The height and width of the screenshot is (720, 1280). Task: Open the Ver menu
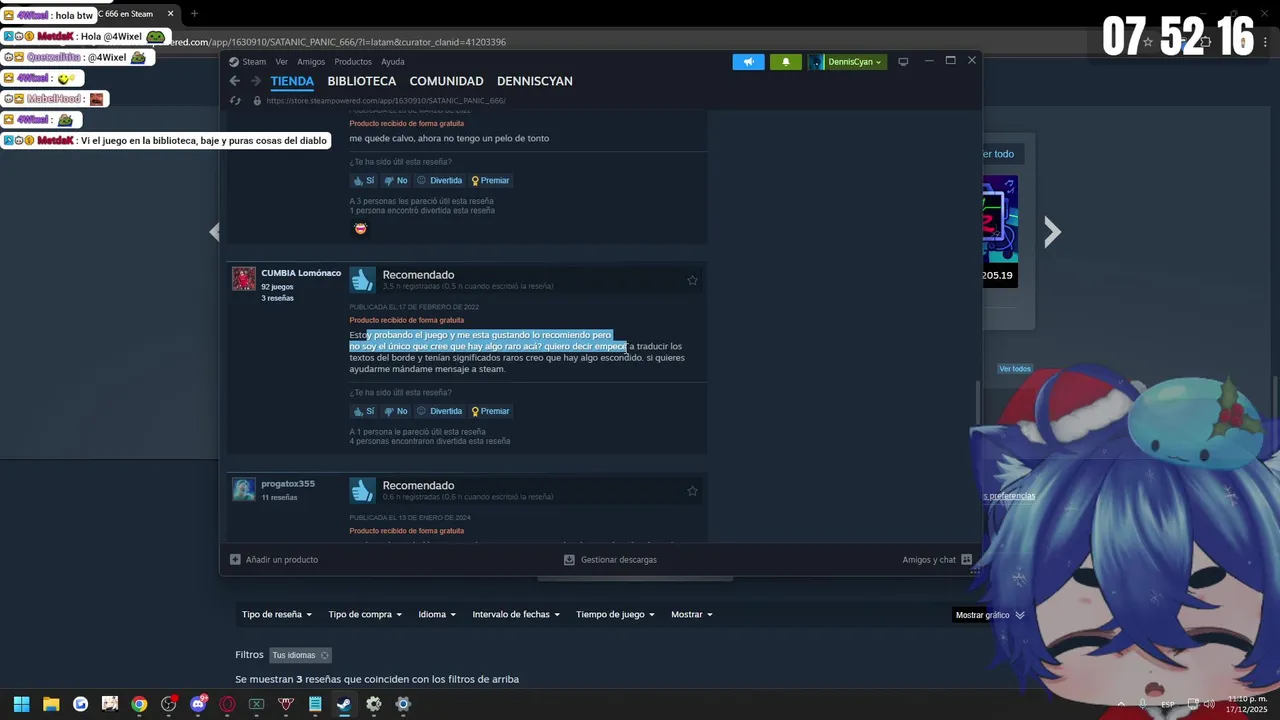click(x=282, y=62)
